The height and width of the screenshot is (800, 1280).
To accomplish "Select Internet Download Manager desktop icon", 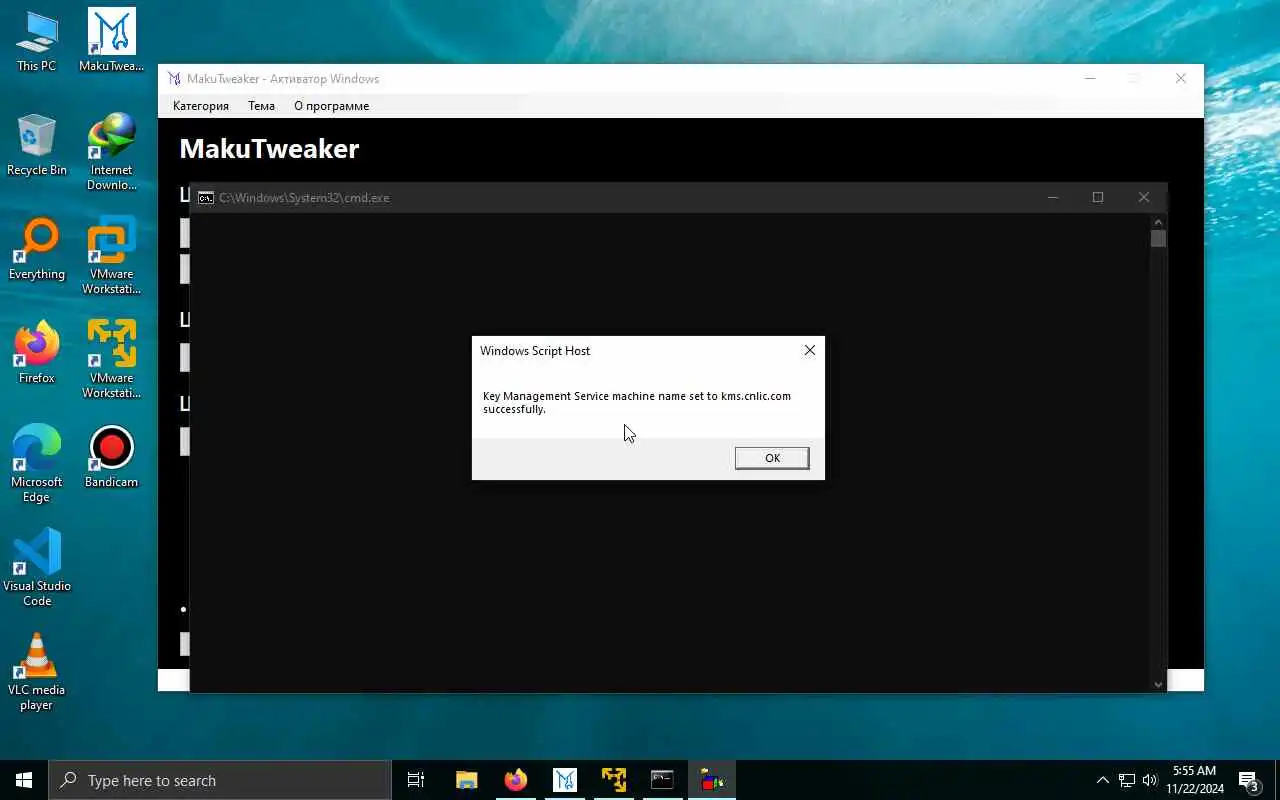I will (x=111, y=153).
